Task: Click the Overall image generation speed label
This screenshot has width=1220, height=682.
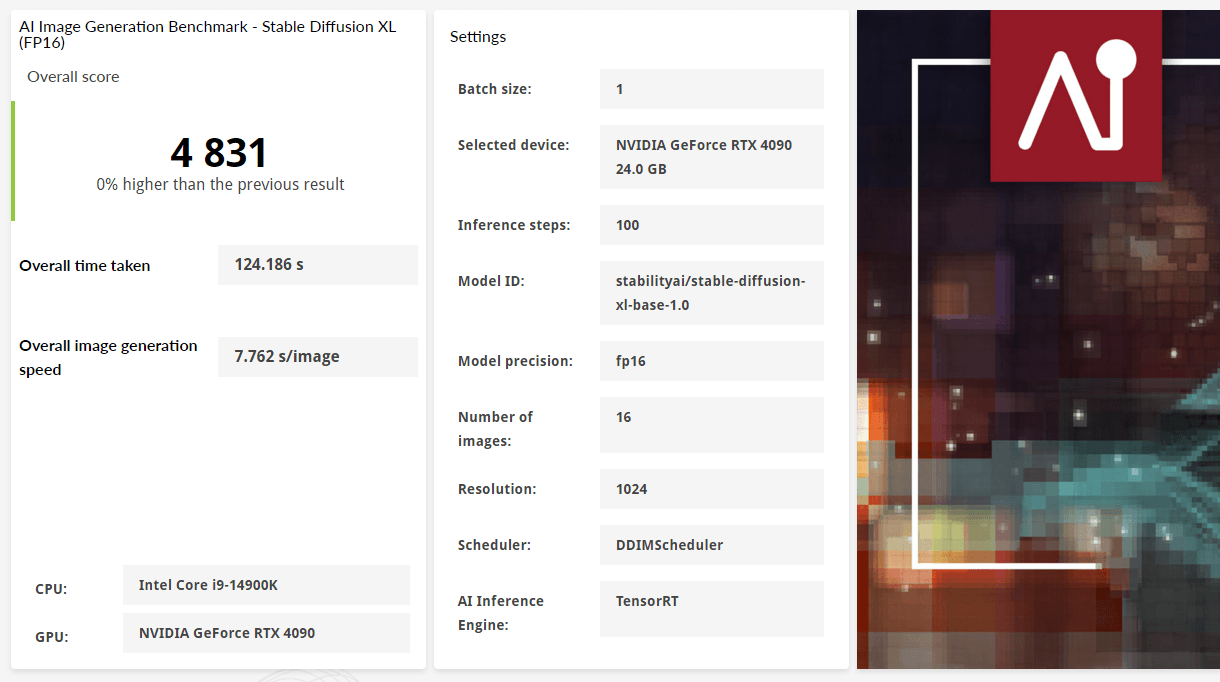Action: coord(108,358)
